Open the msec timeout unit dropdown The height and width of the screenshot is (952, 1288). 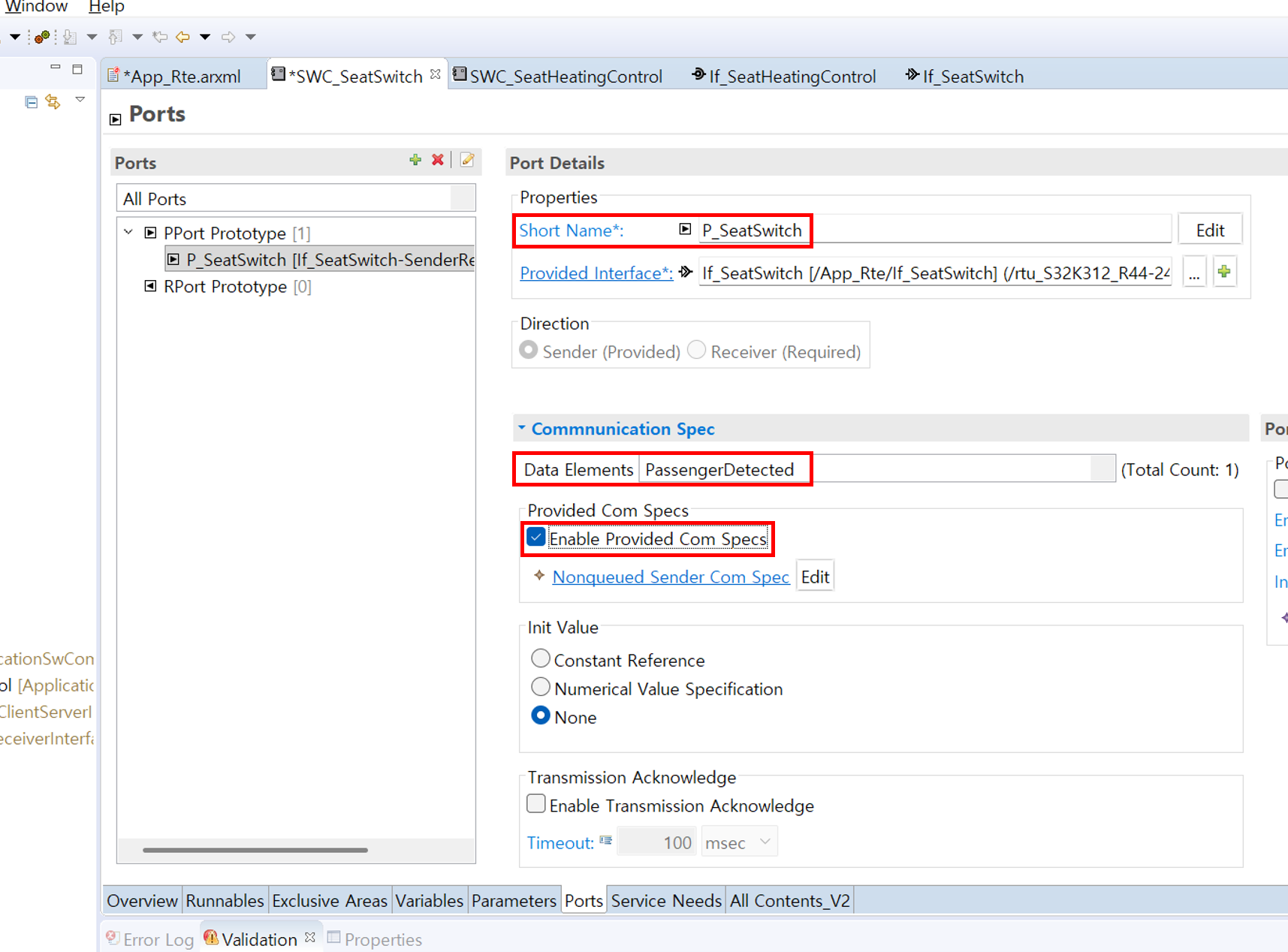click(738, 842)
